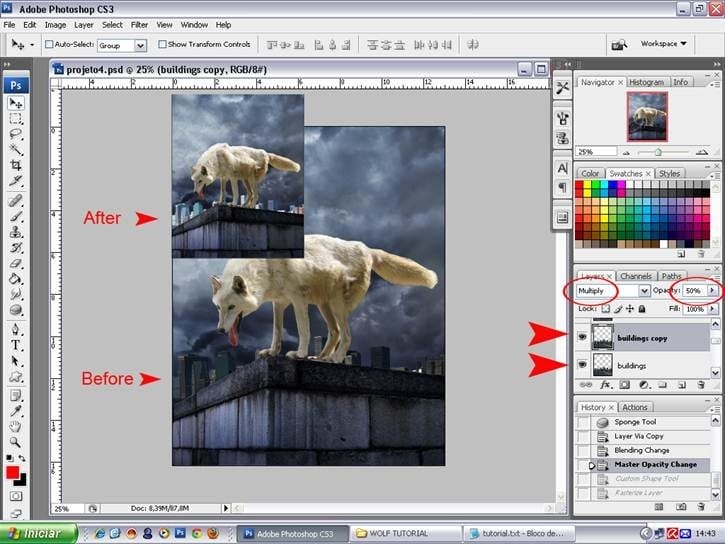Select the Path Selection tool
725x544 pixels.
coord(16,361)
